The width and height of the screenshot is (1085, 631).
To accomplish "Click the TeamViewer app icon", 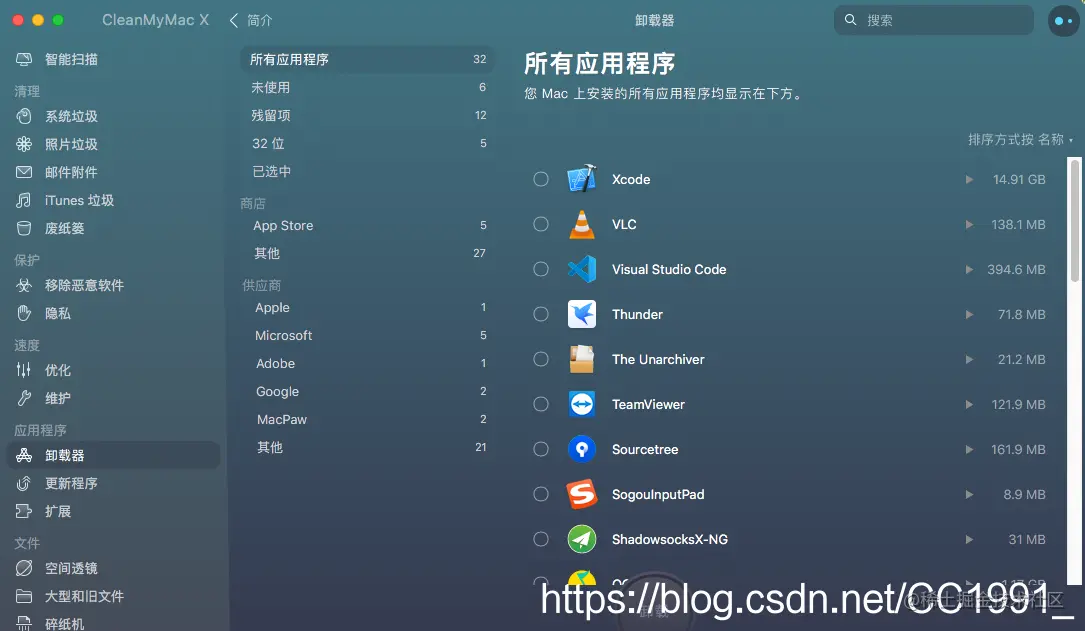I will click(x=582, y=404).
